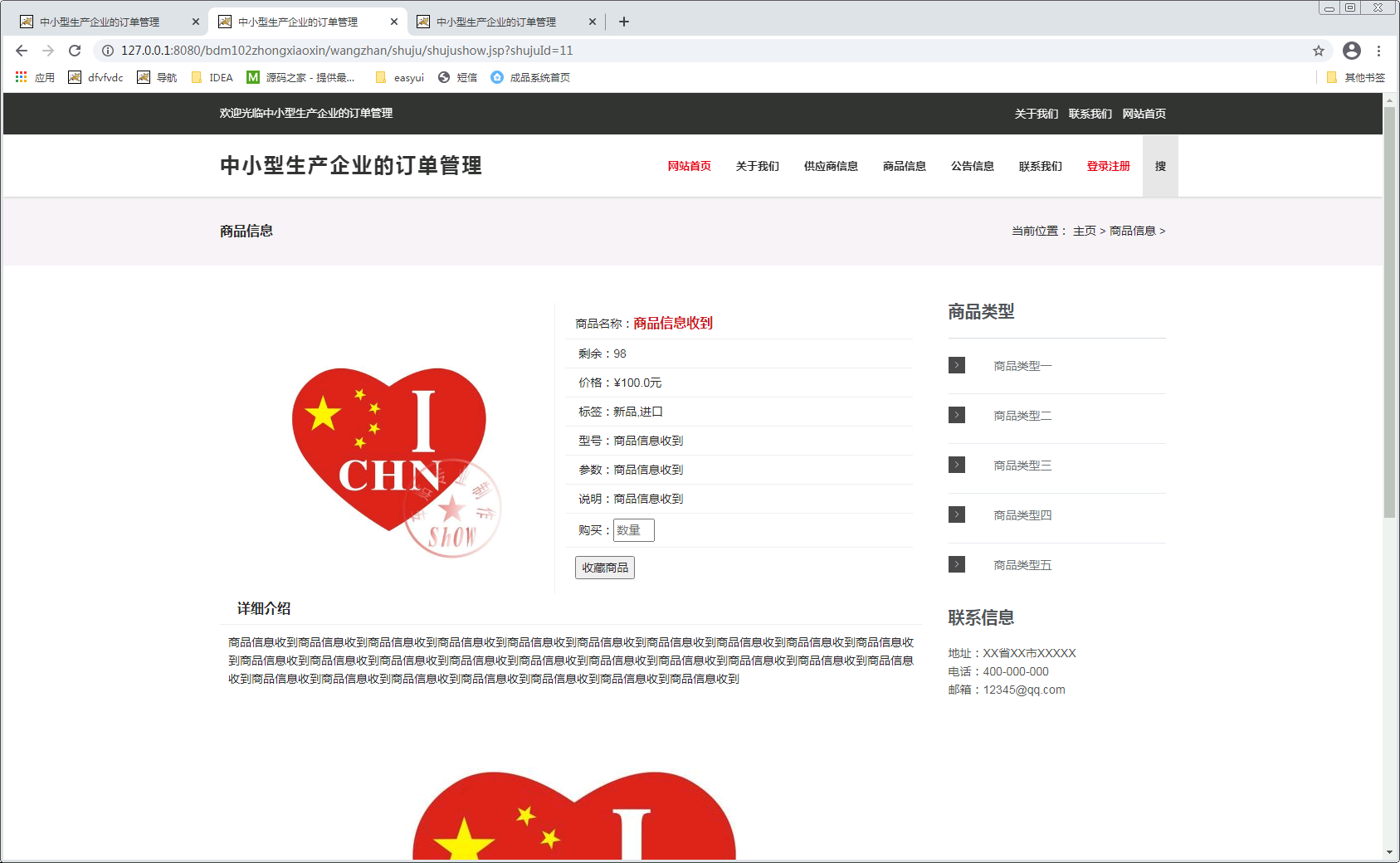Click arrow icon beside 商品类型三

click(957, 465)
